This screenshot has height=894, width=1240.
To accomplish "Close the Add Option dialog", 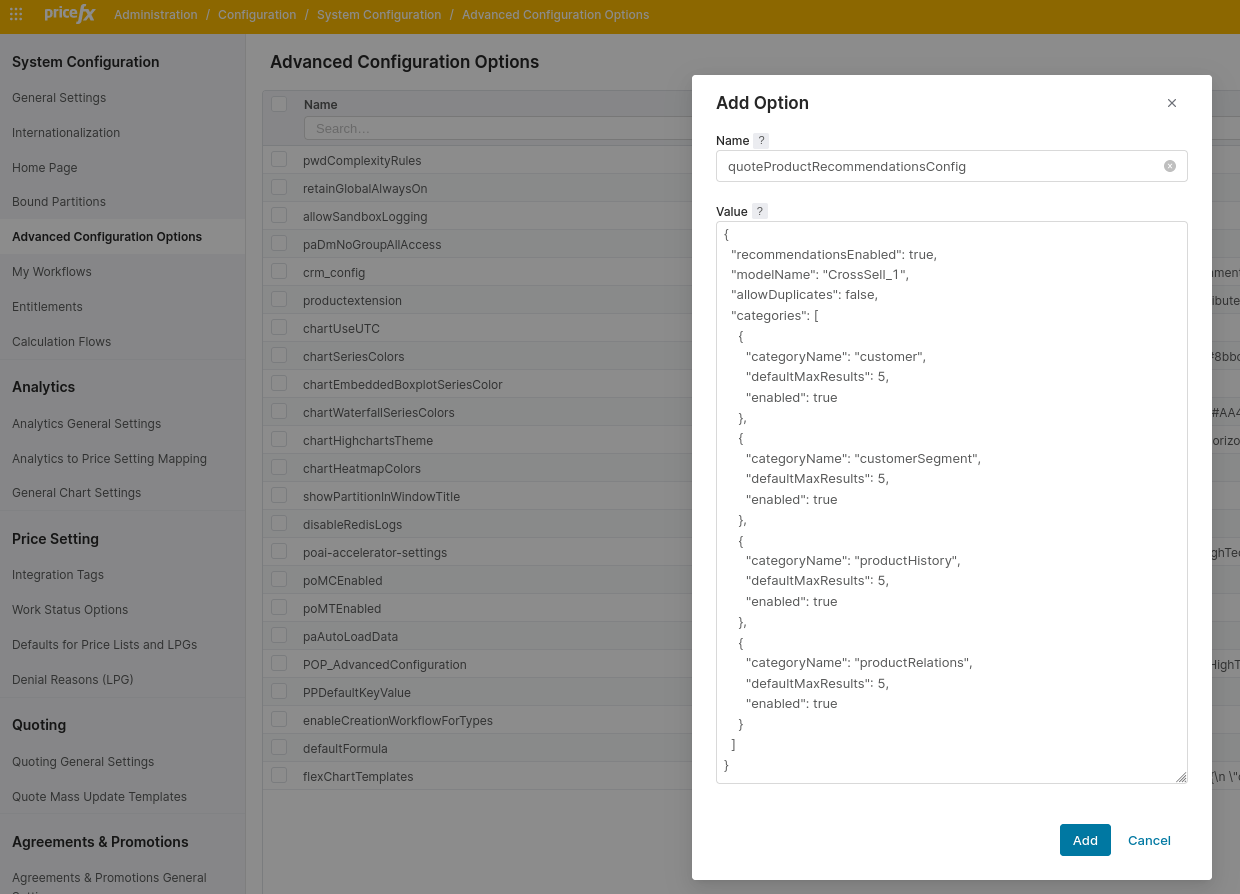I will (x=1172, y=103).
